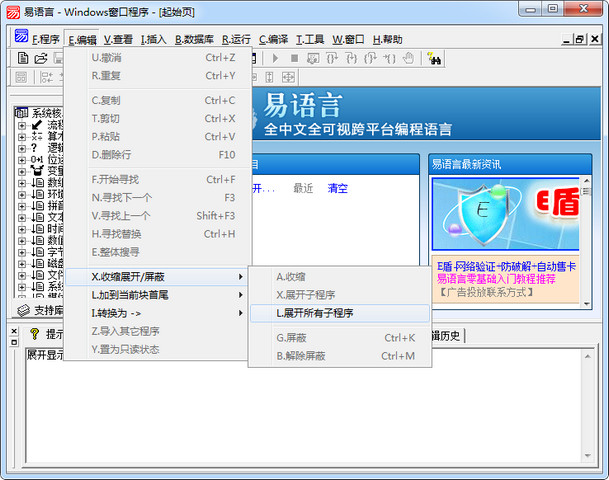Click Y.置为只读状态 menu entry
The width and height of the screenshot is (609, 480).
click(157, 350)
